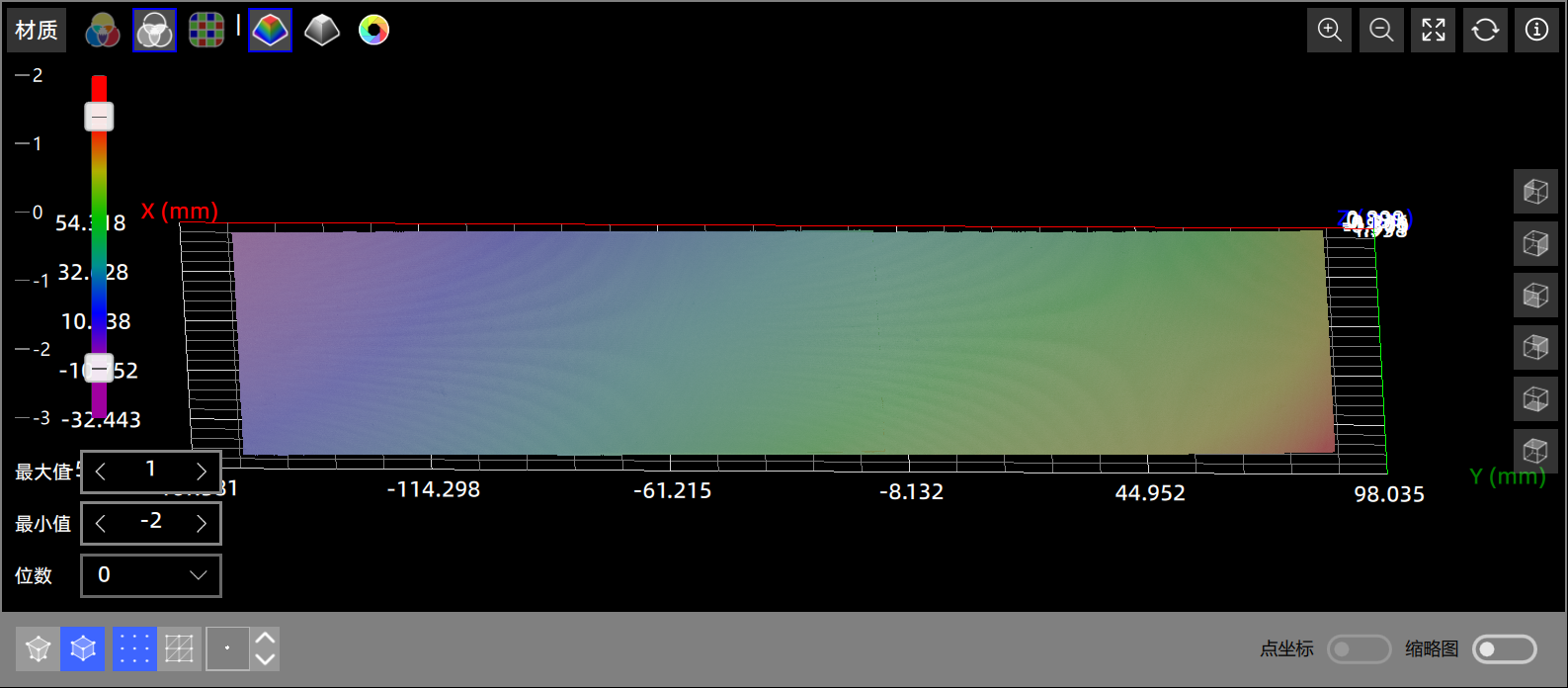1568x688 pixels.
Task: Increase 最大值 with right arrow
Action: 202,471
